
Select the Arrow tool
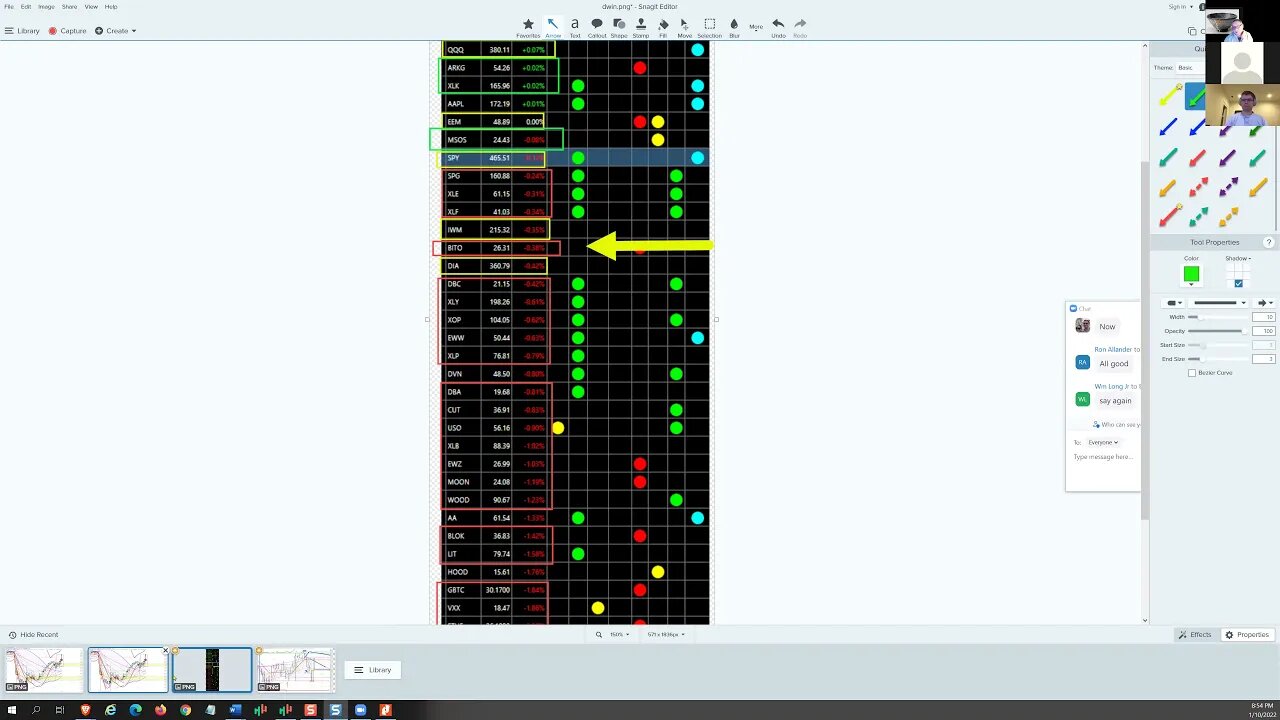tap(553, 27)
